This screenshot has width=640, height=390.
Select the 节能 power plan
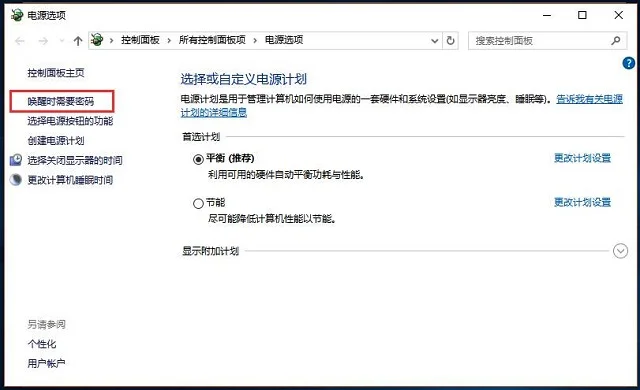point(198,203)
